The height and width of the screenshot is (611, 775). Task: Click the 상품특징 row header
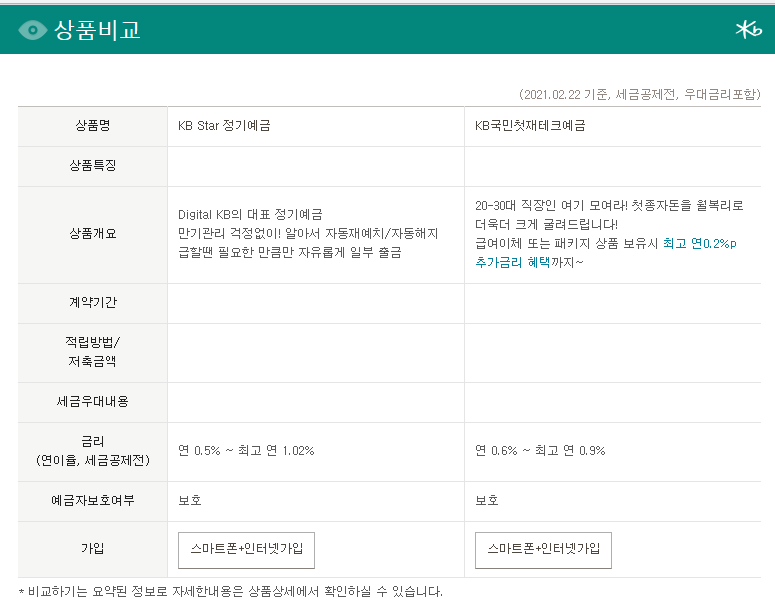92,165
